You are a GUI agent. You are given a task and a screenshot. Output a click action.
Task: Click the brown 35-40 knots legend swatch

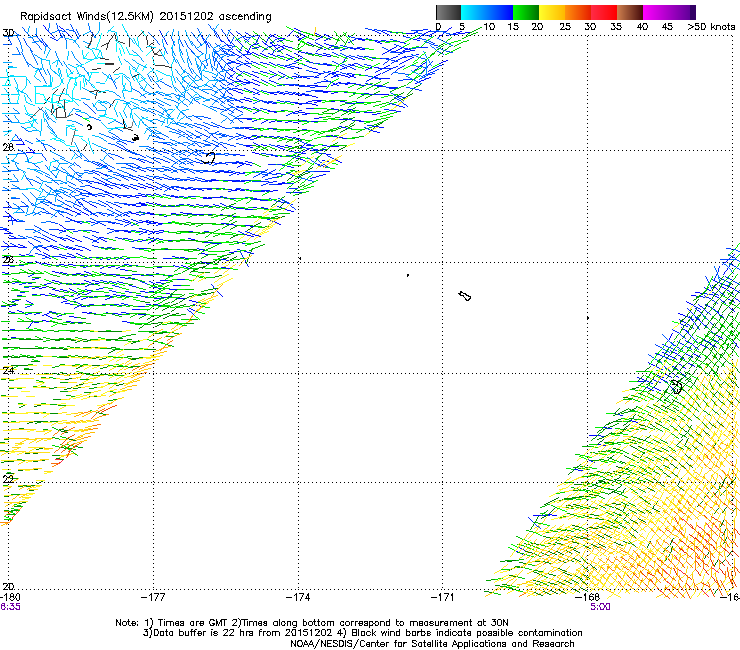630,12
